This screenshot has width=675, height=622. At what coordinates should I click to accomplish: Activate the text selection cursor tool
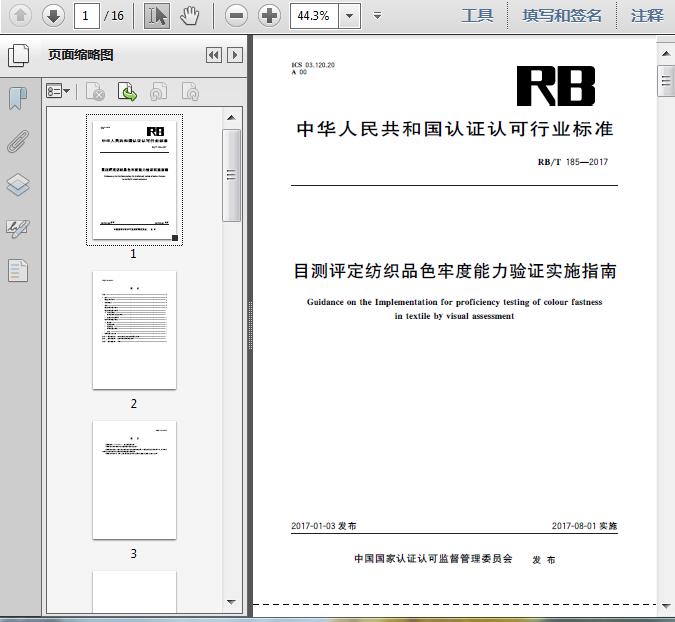pyautogui.click(x=157, y=15)
